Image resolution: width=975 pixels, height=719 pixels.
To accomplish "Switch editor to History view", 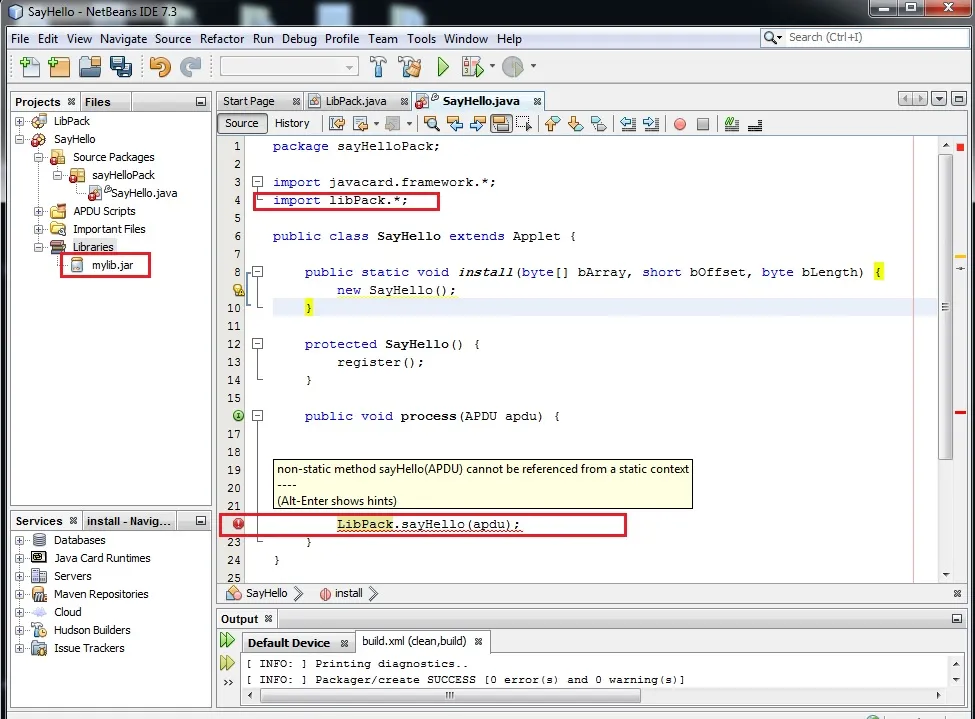I will [x=292, y=124].
